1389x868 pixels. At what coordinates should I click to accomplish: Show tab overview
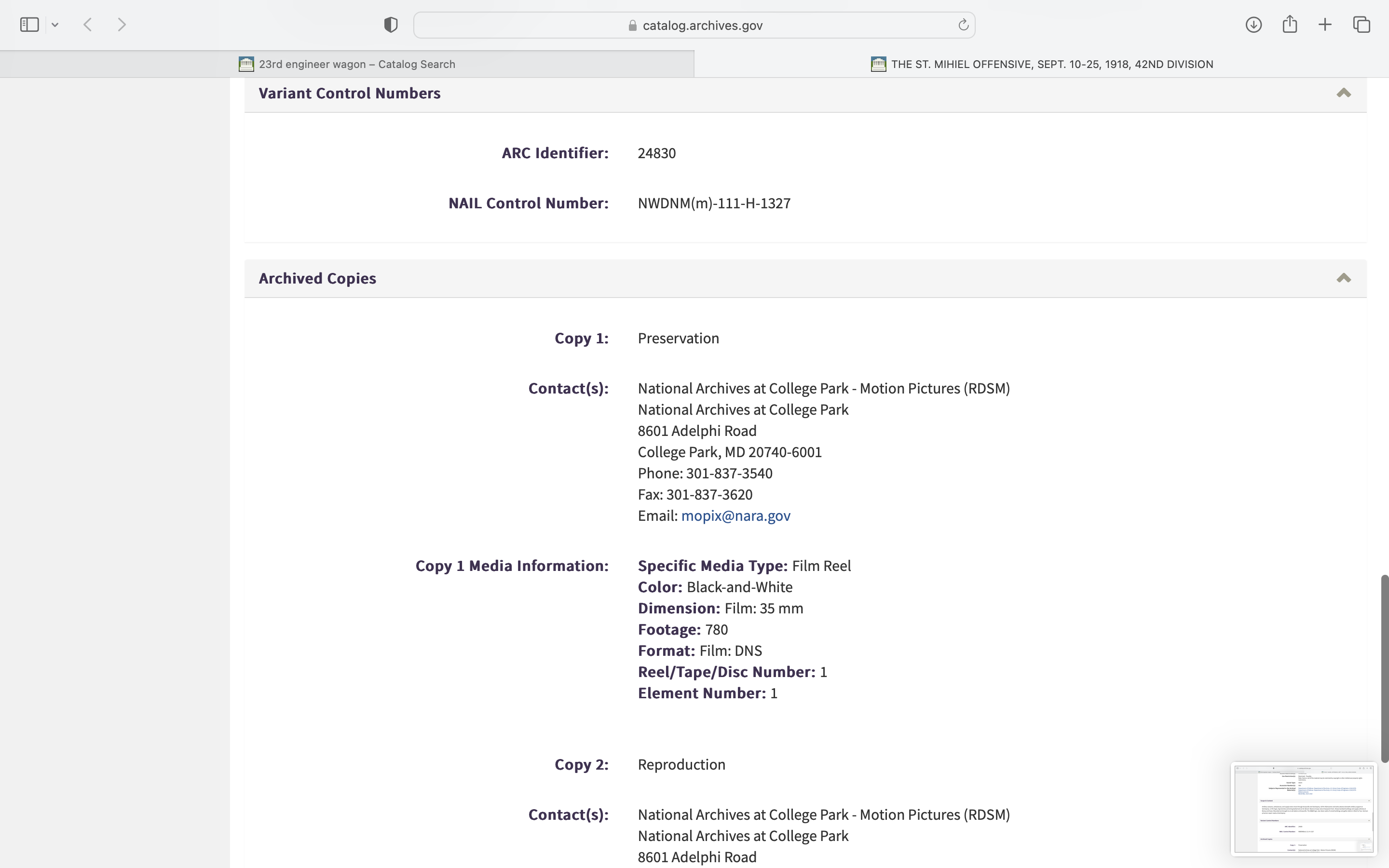pyautogui.click(x=1362, y=25)
